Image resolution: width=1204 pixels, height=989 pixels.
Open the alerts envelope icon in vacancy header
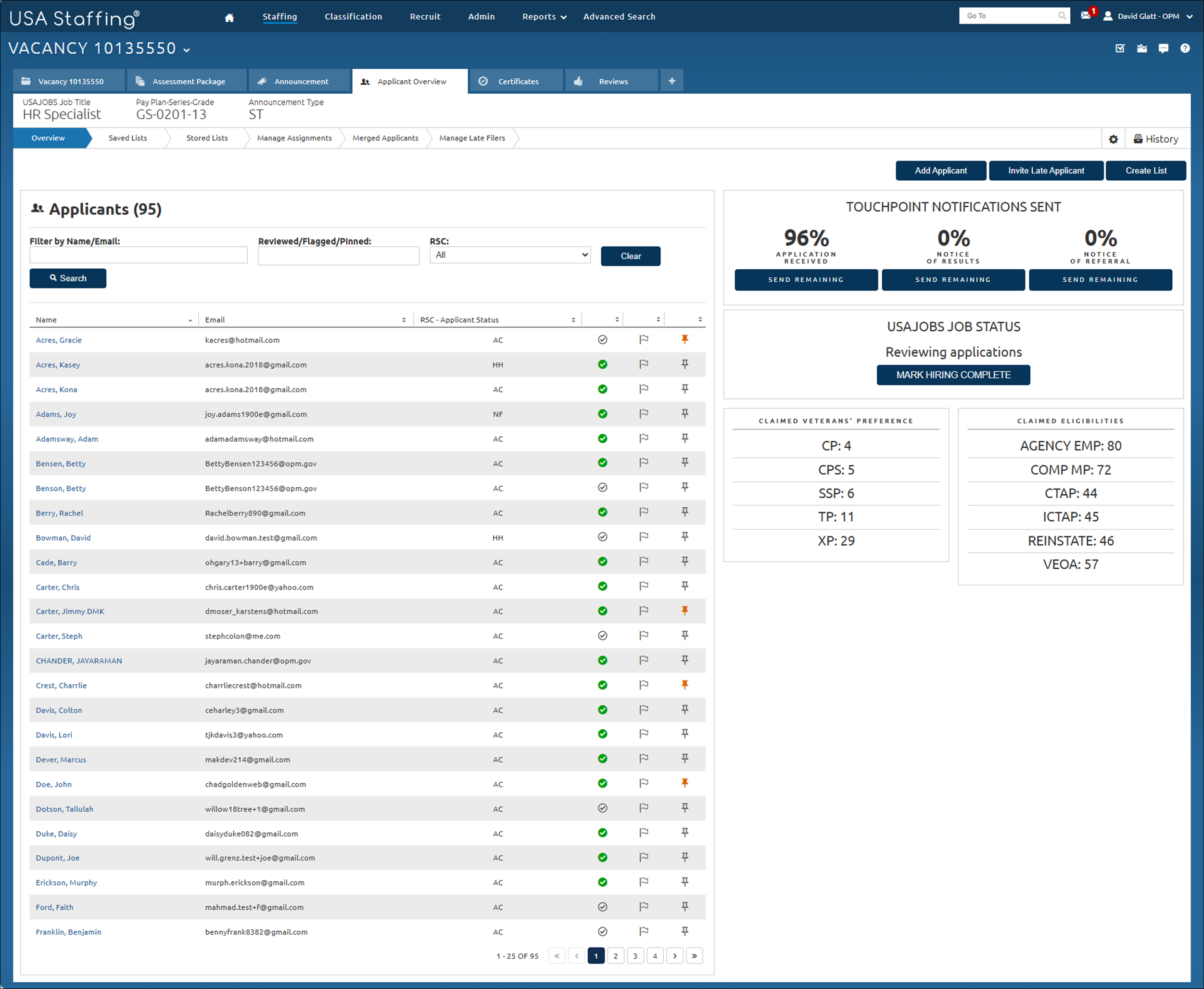pyautogui.click(x=1142, y=49)
